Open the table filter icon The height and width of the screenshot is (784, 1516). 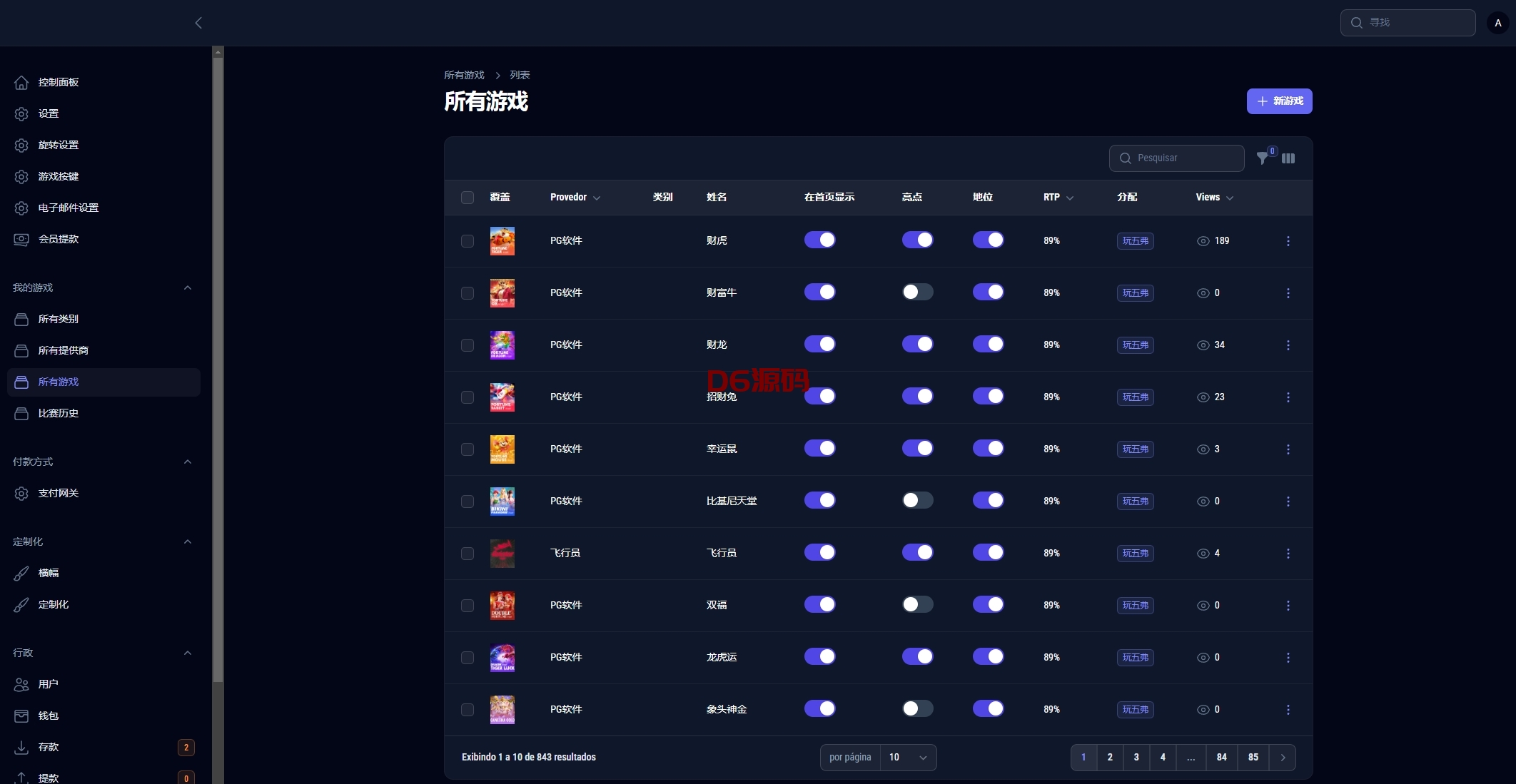[1263, 158]
